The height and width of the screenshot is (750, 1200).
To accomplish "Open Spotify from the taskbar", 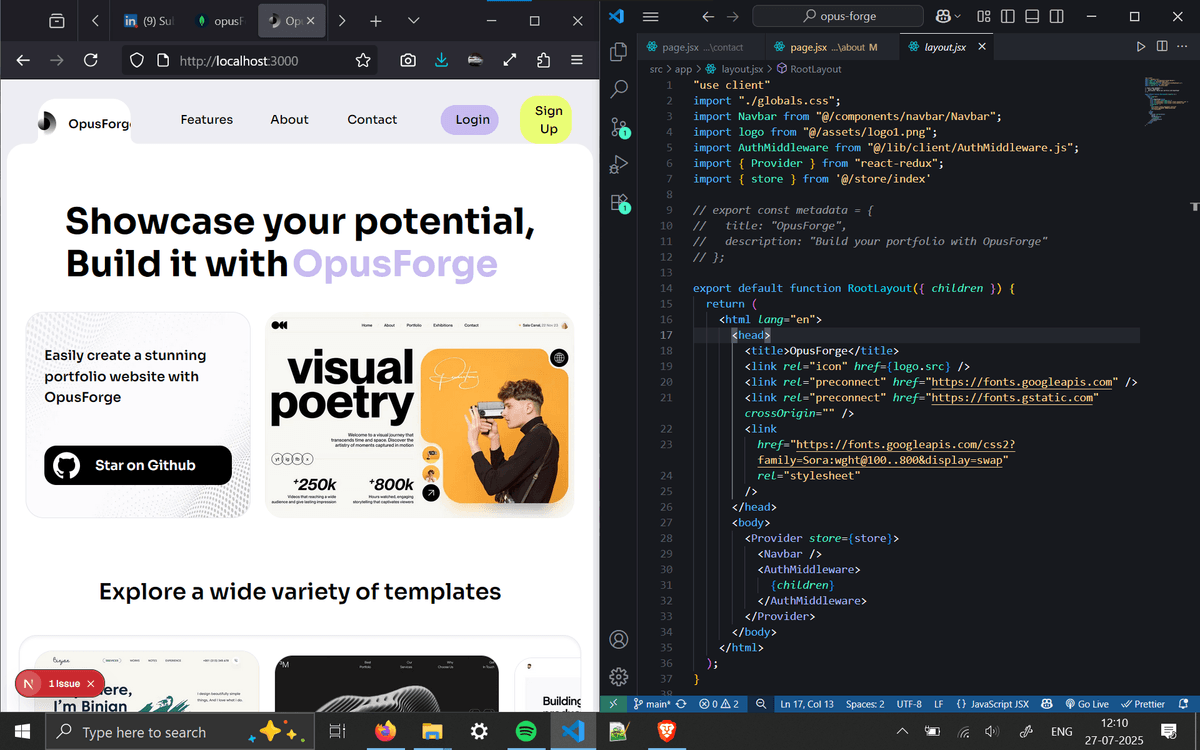I will pos(526,732).
